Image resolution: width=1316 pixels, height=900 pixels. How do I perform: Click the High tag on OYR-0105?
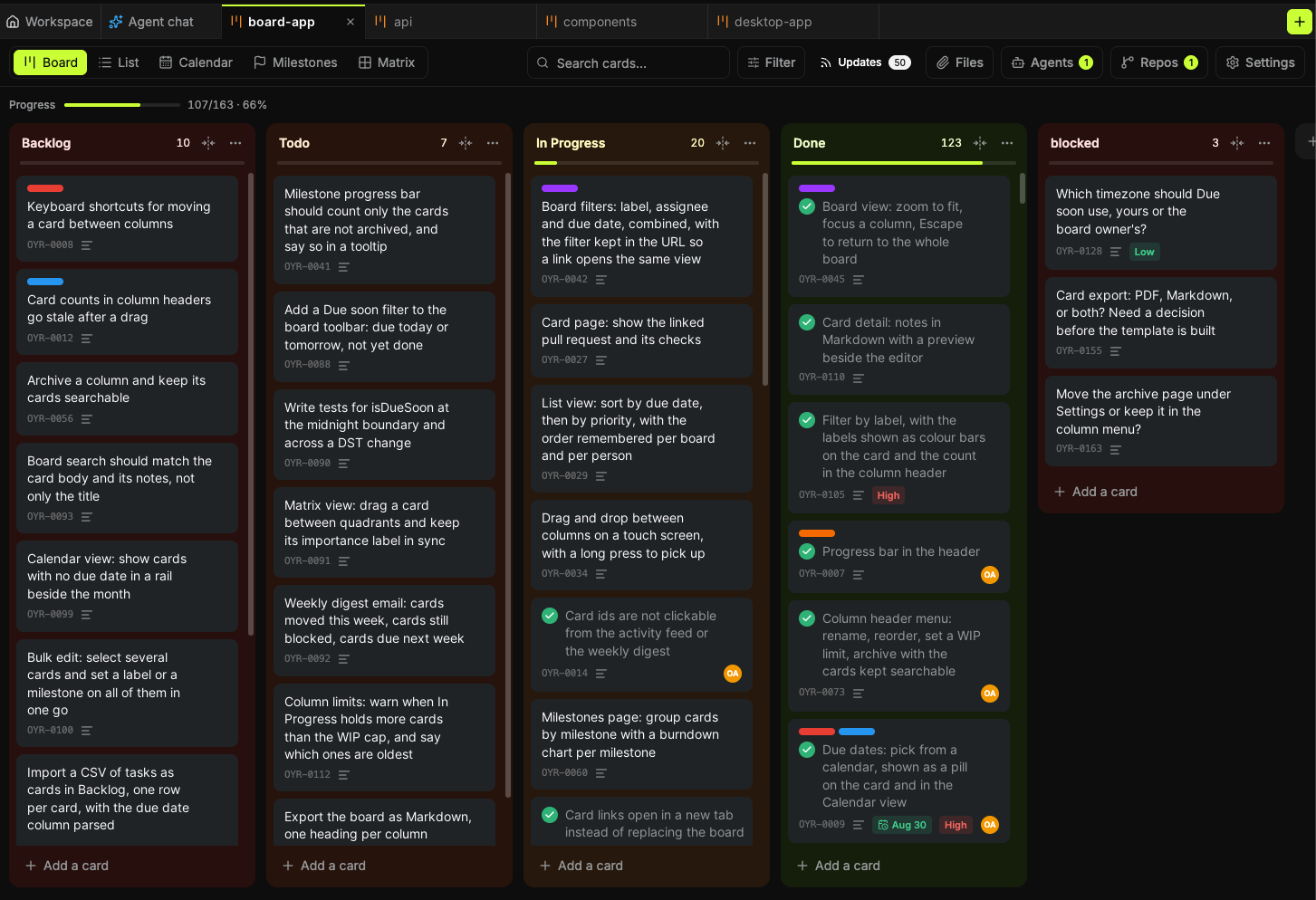(889, 495)
